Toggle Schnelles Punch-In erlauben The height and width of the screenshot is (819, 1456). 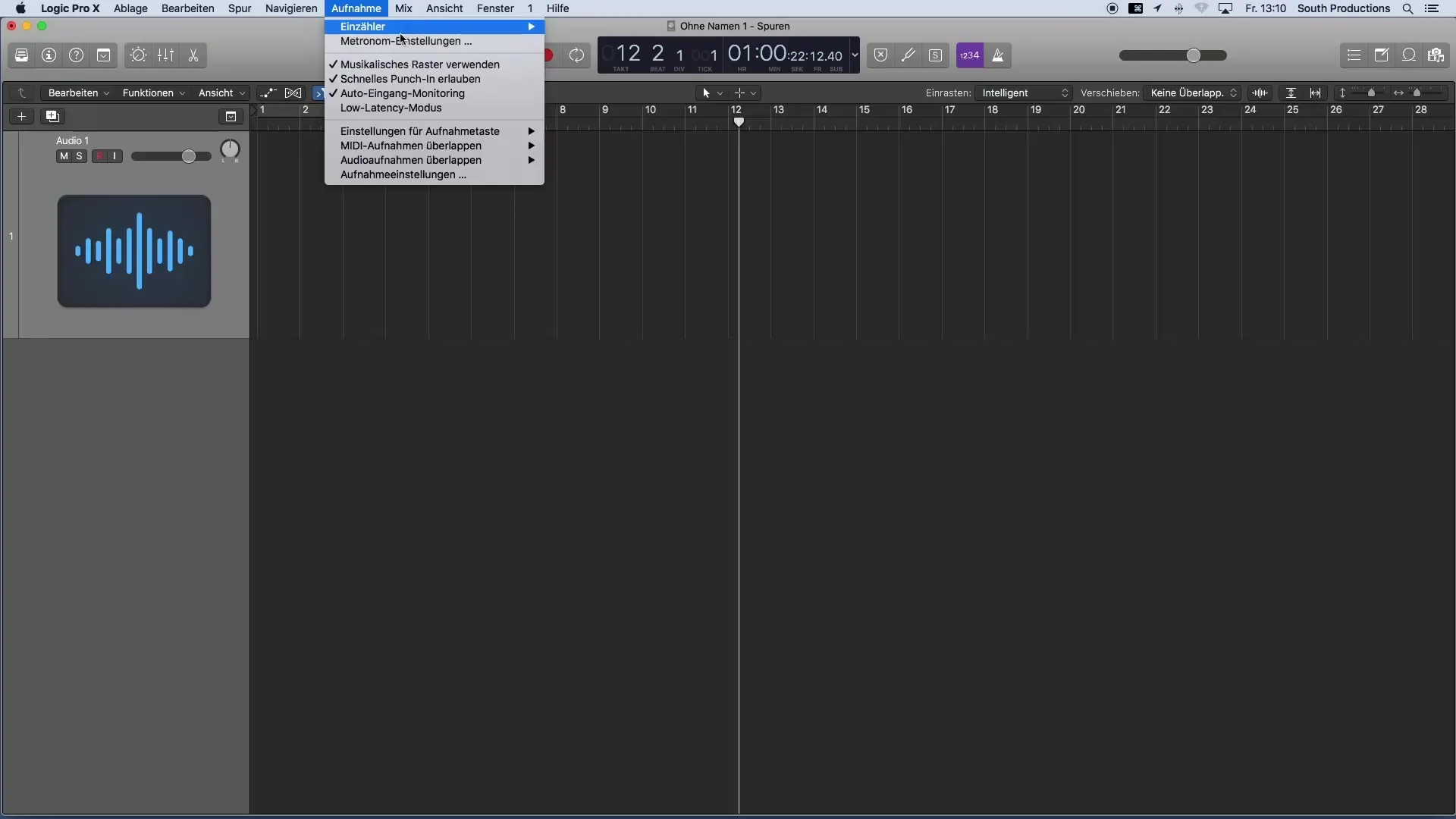click(435, 79)
